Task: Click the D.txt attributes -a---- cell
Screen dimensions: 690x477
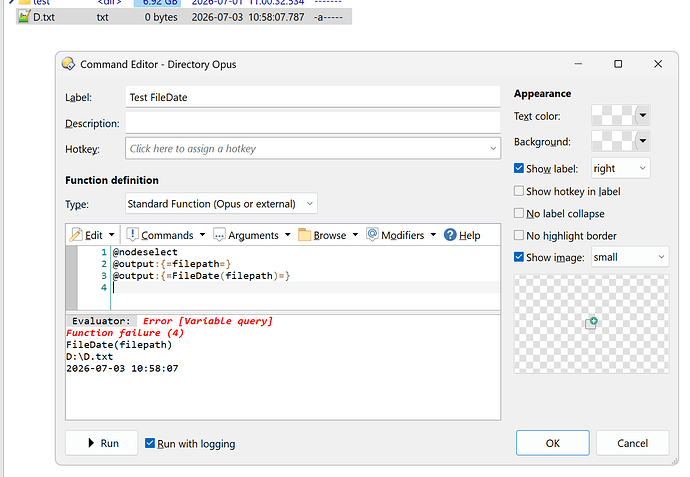Action: click(x=328, y=17)
